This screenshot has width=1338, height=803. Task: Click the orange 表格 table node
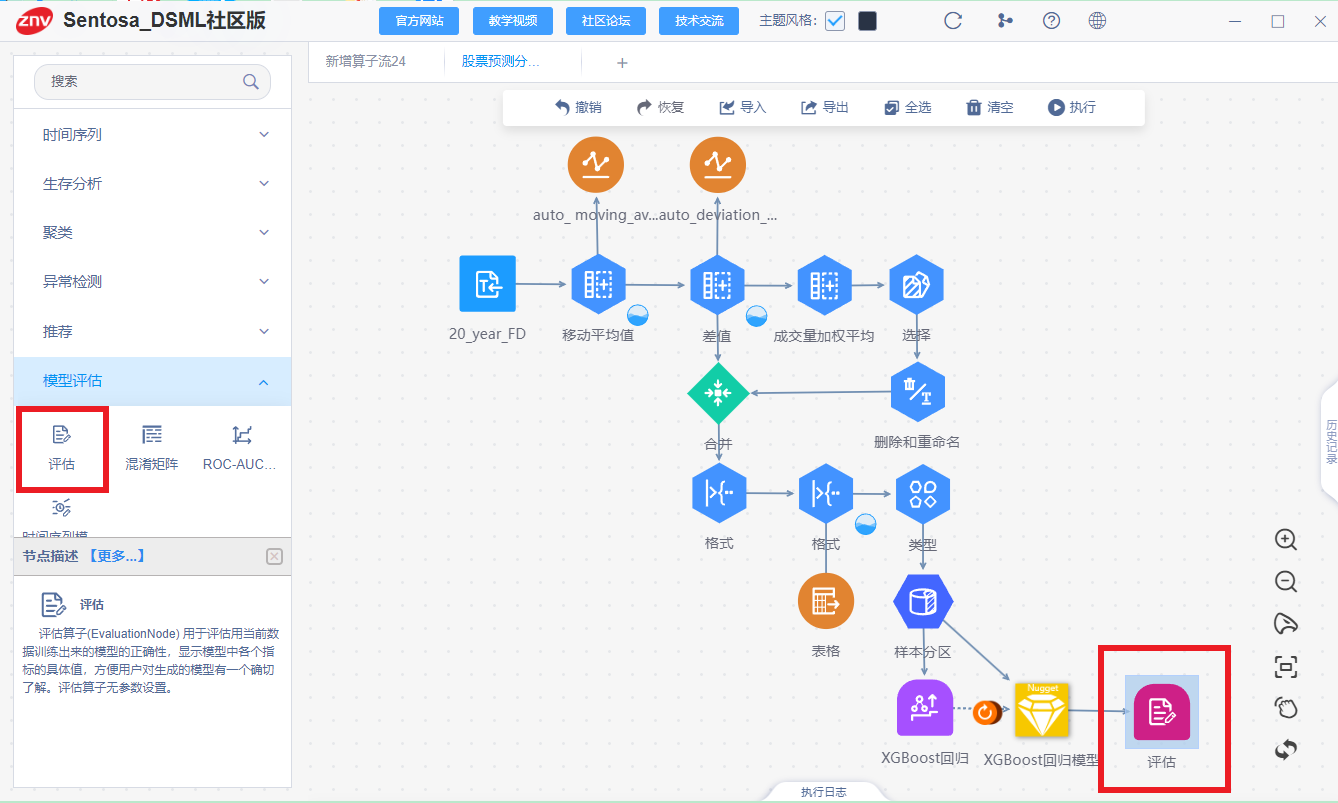click(x=826, y=601)
